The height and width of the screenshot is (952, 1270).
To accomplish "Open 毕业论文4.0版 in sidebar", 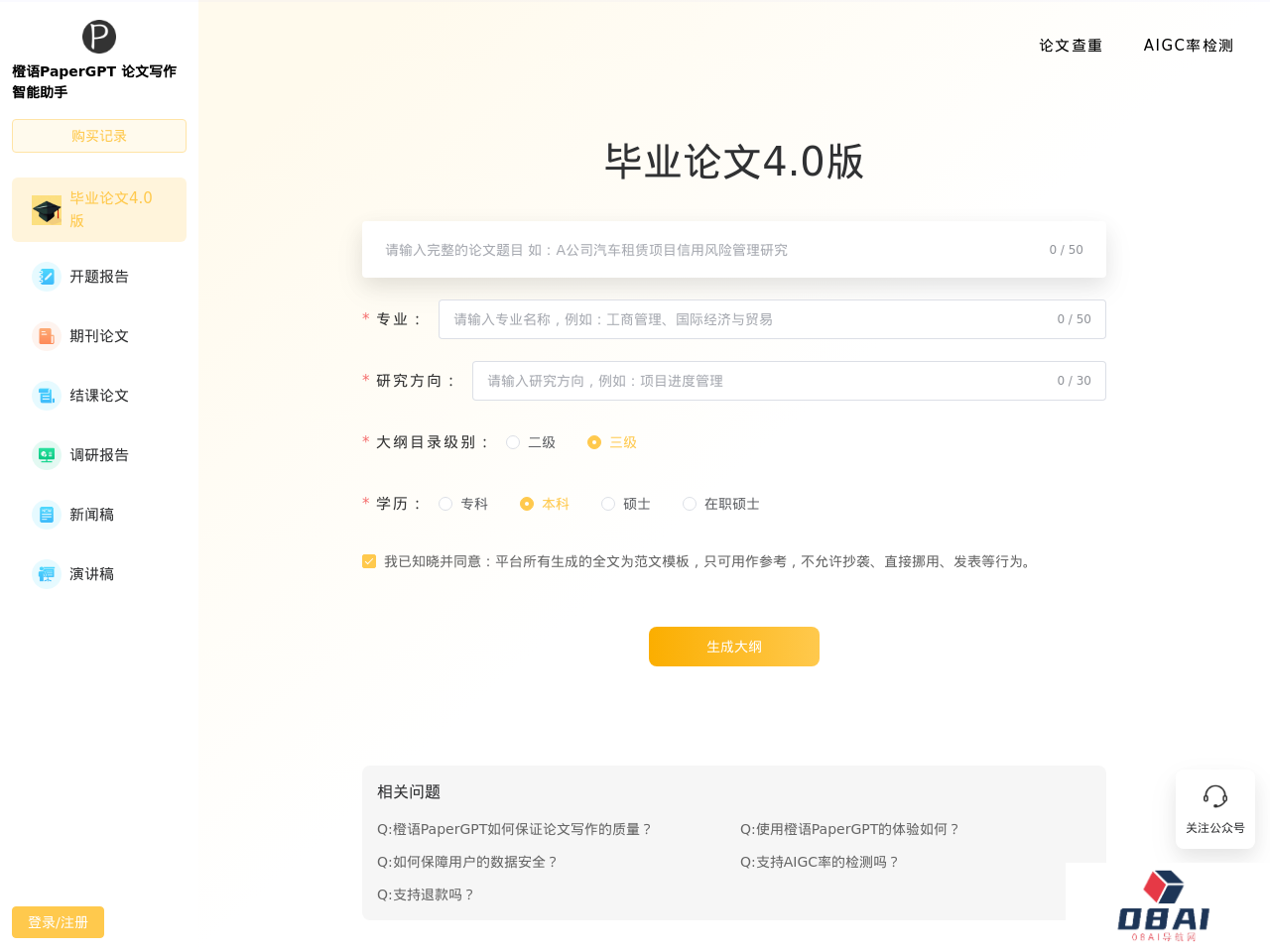I will coord(99,209).
